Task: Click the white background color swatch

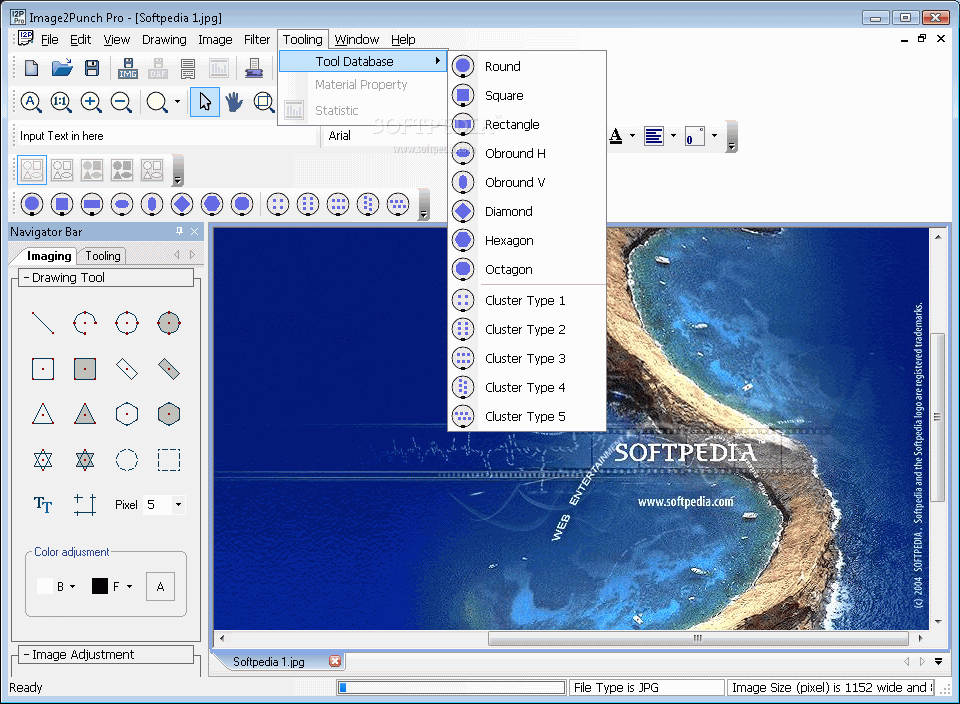Action: (x=45, y=586)
